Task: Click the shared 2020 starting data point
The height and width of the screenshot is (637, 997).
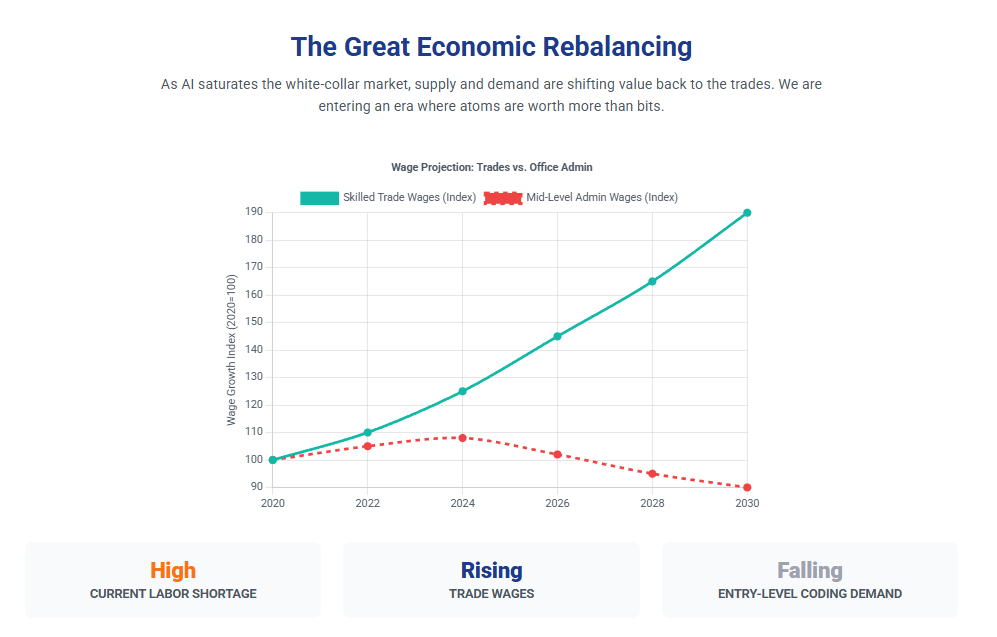Action: (272, 460)
